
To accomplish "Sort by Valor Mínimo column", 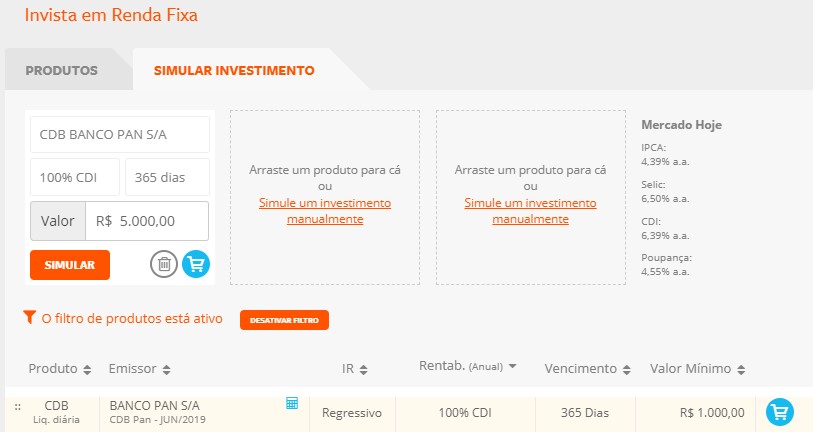I will [698, 369].
